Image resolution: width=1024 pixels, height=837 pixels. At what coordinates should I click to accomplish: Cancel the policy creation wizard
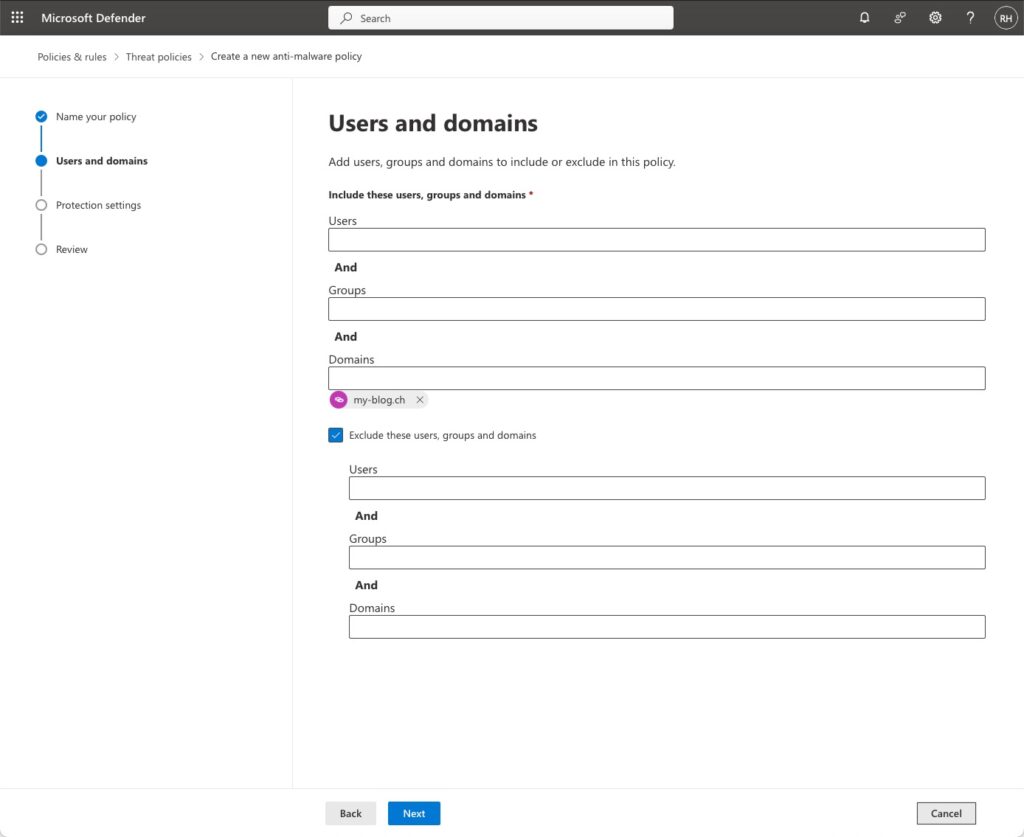pyautogui.click(x=945, y=813)
